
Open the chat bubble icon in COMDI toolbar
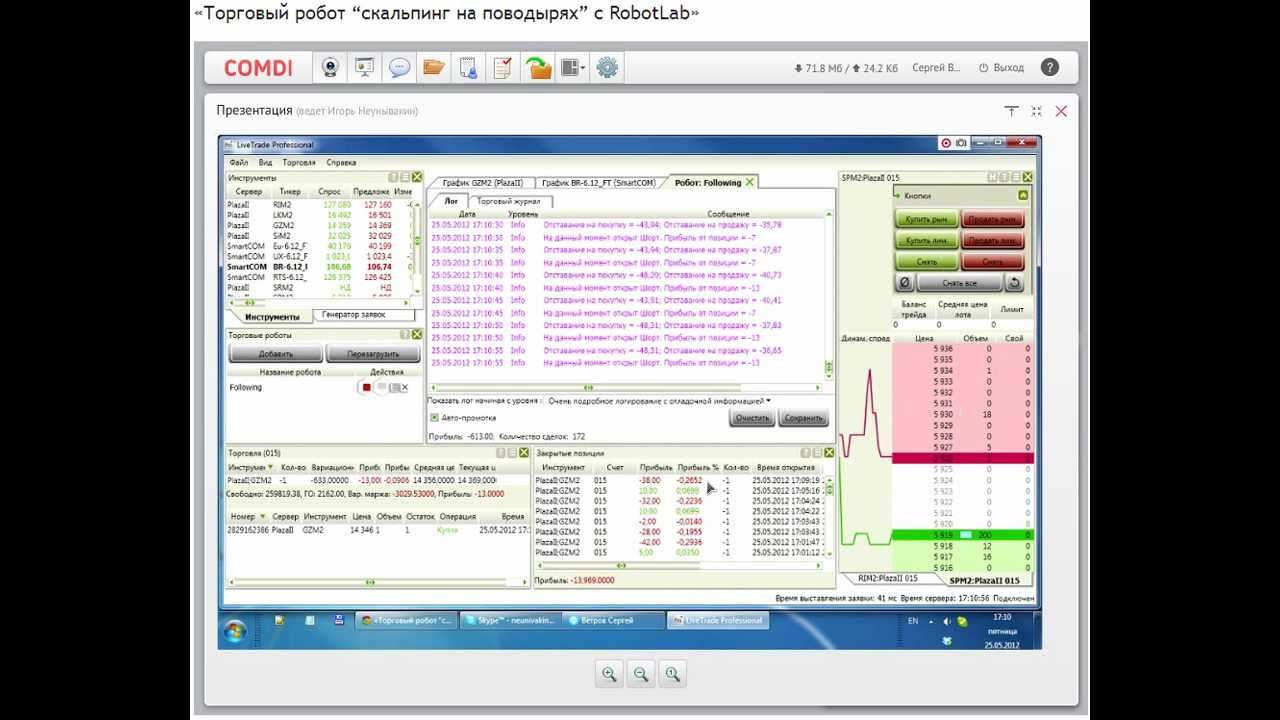(399, 68)
